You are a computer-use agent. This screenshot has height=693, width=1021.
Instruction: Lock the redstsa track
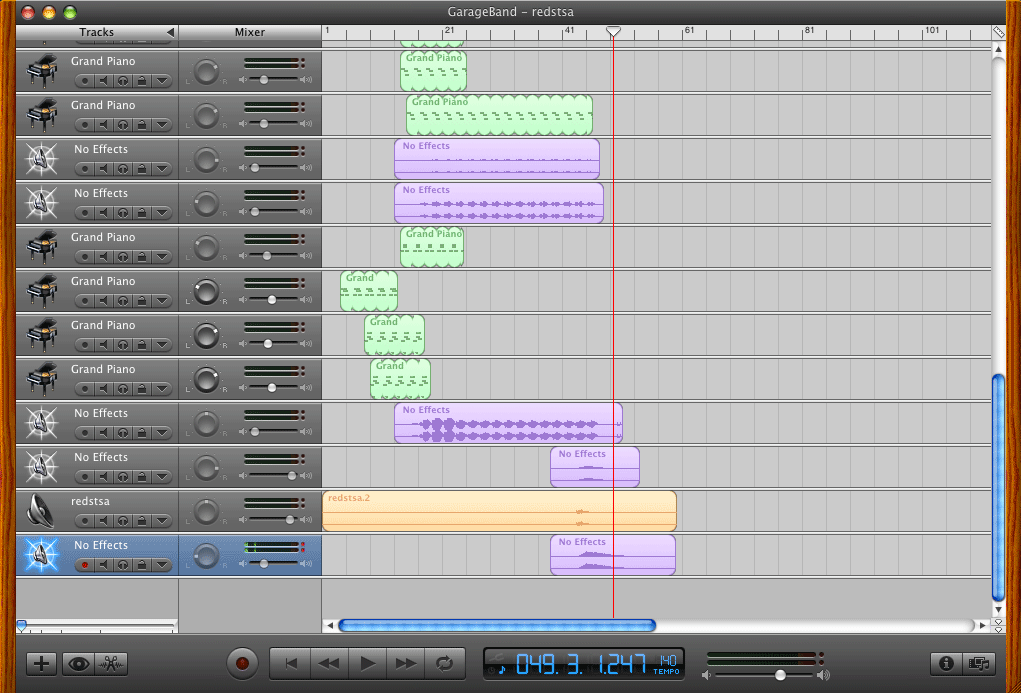(142, 521)
